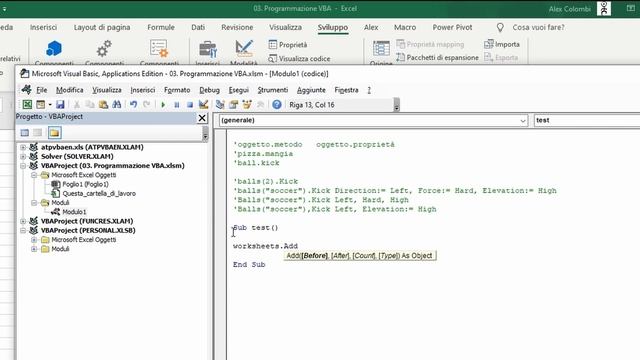Image resolution: width=640 pixels, height=360 pixels.
Task: Click the Cosa vuoi fare? search box
Action: point(538,27)
